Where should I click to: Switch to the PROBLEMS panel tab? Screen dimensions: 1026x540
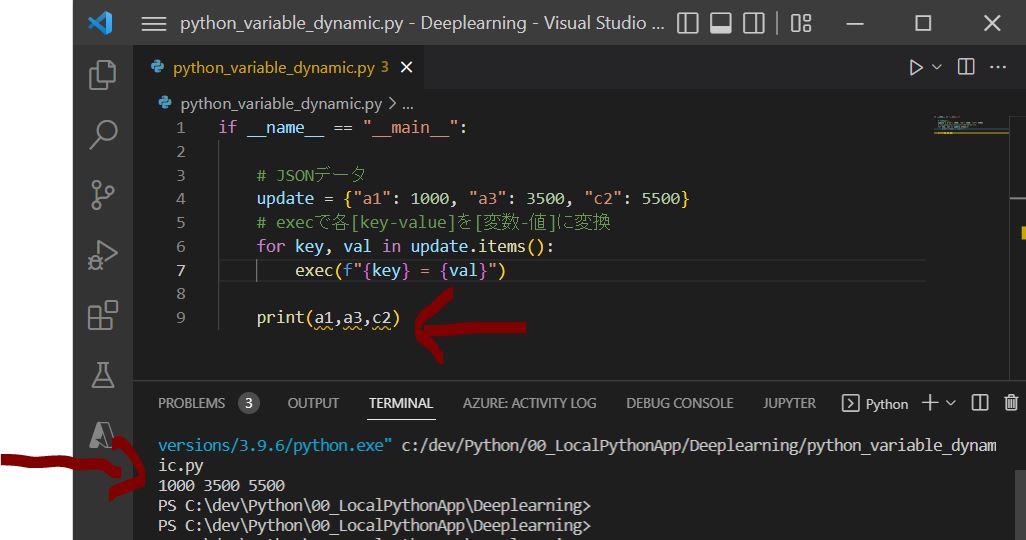tap(192, 403)
